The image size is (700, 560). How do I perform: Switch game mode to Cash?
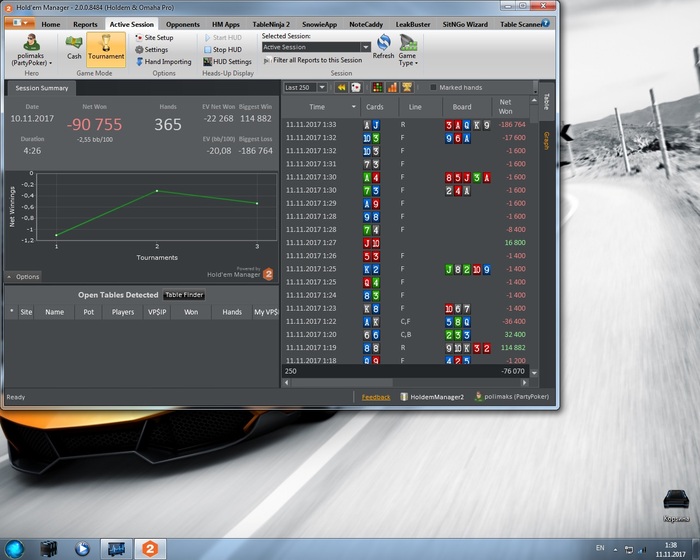tap(74, 47)
